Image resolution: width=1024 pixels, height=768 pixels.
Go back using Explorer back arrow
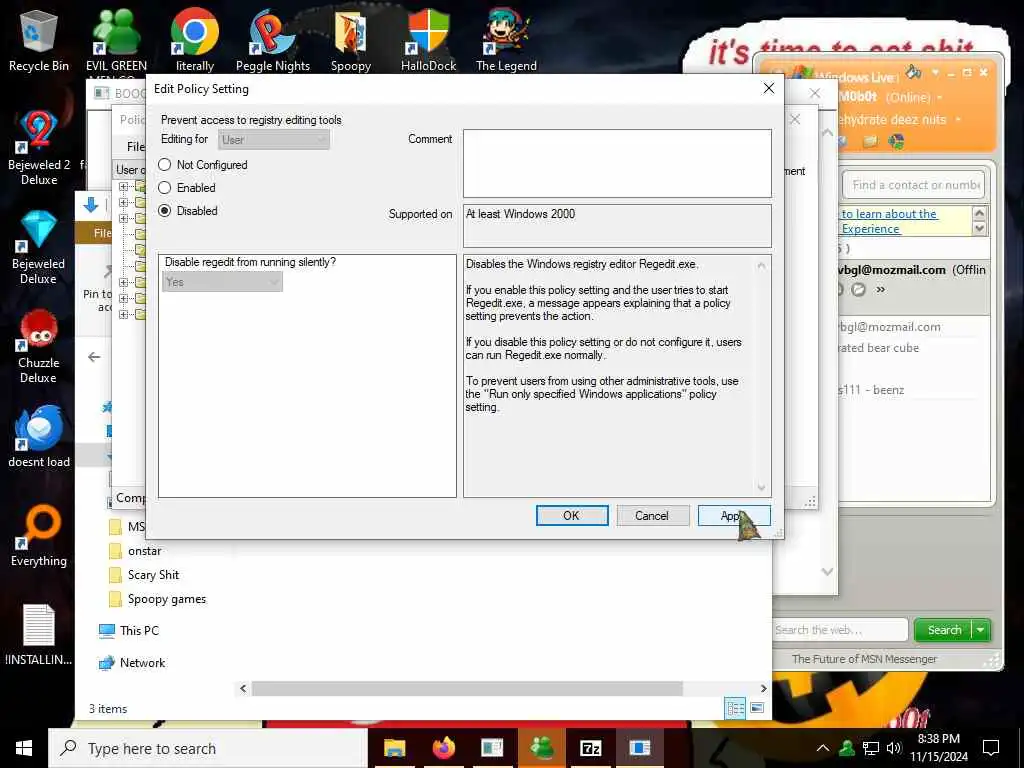point(94,357)
